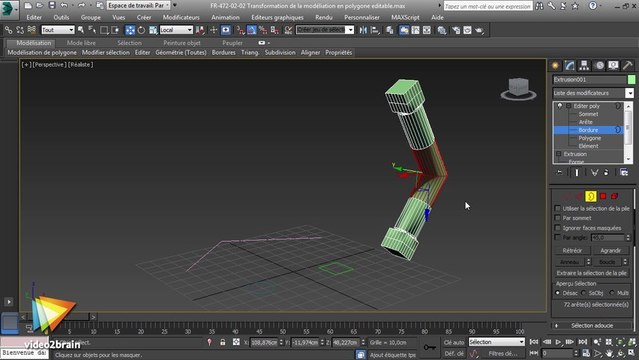
Task: Open the 'Local' coordinate system dropdown
Action: 176,30
